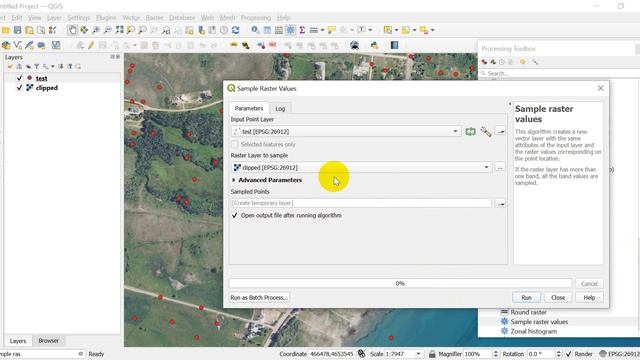
Task: Click the Coordinate field in status bar
Action: [x=331, y=354]
